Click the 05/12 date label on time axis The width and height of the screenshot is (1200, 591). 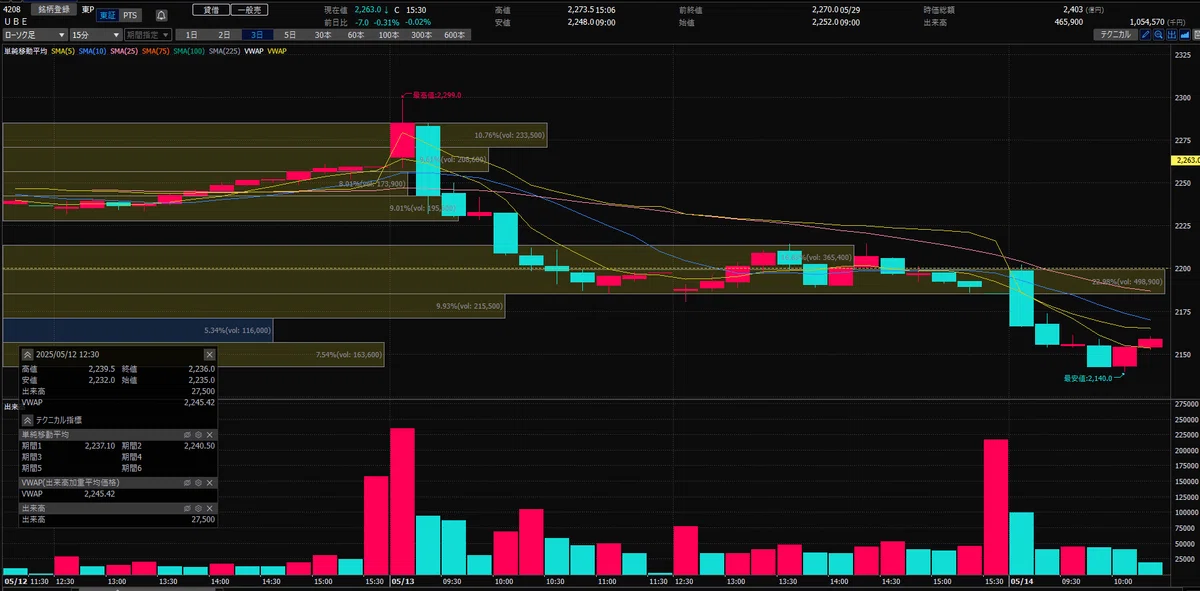pos(15,580)
